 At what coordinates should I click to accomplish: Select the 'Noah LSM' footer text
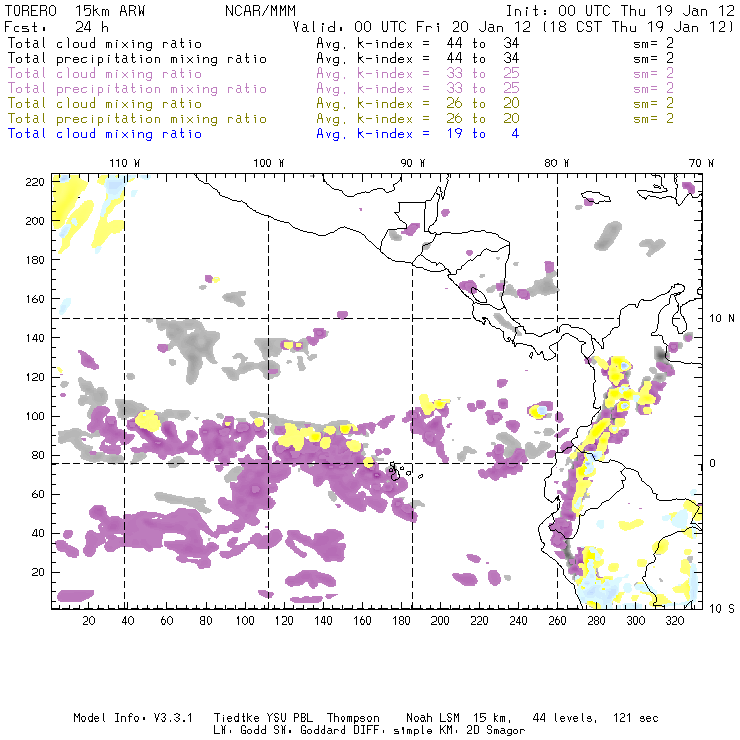pyautogui.click(x=432, y=718)
